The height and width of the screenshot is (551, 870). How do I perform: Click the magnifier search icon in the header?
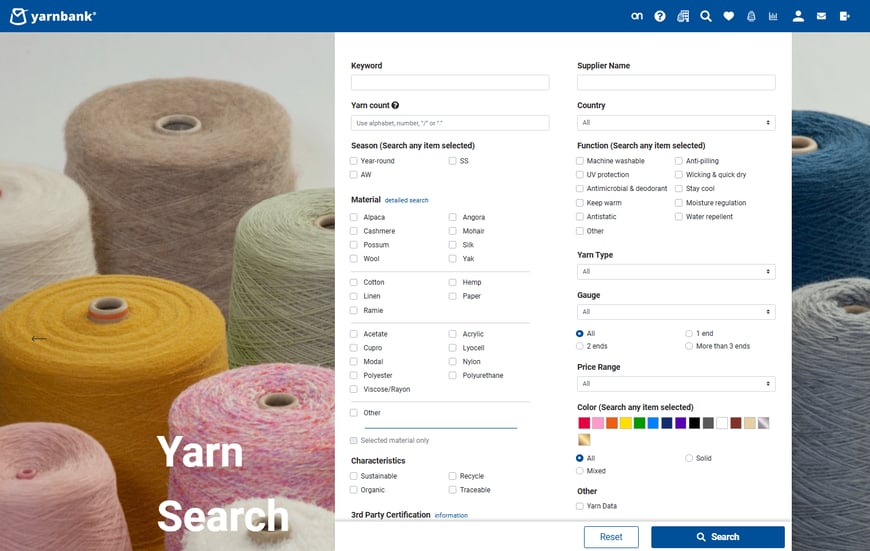(706, 16)
